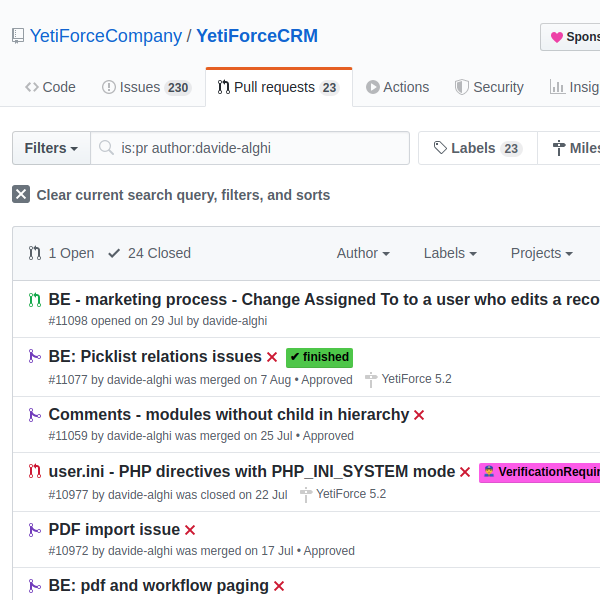This screenshot has height=600, width=600.
Task: Open user.ini - PHP directives pull request
Action: point(252,472)
